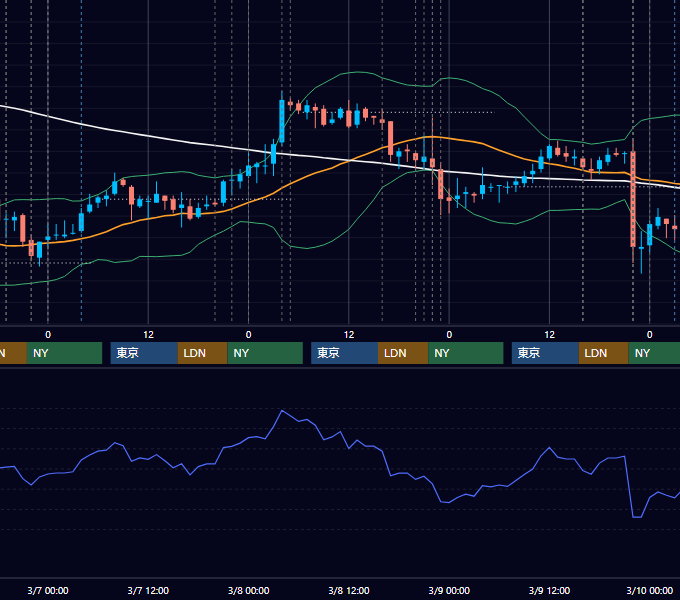
Task: Select the 3/8 00:00 time axis label
Action: [248, 590]
